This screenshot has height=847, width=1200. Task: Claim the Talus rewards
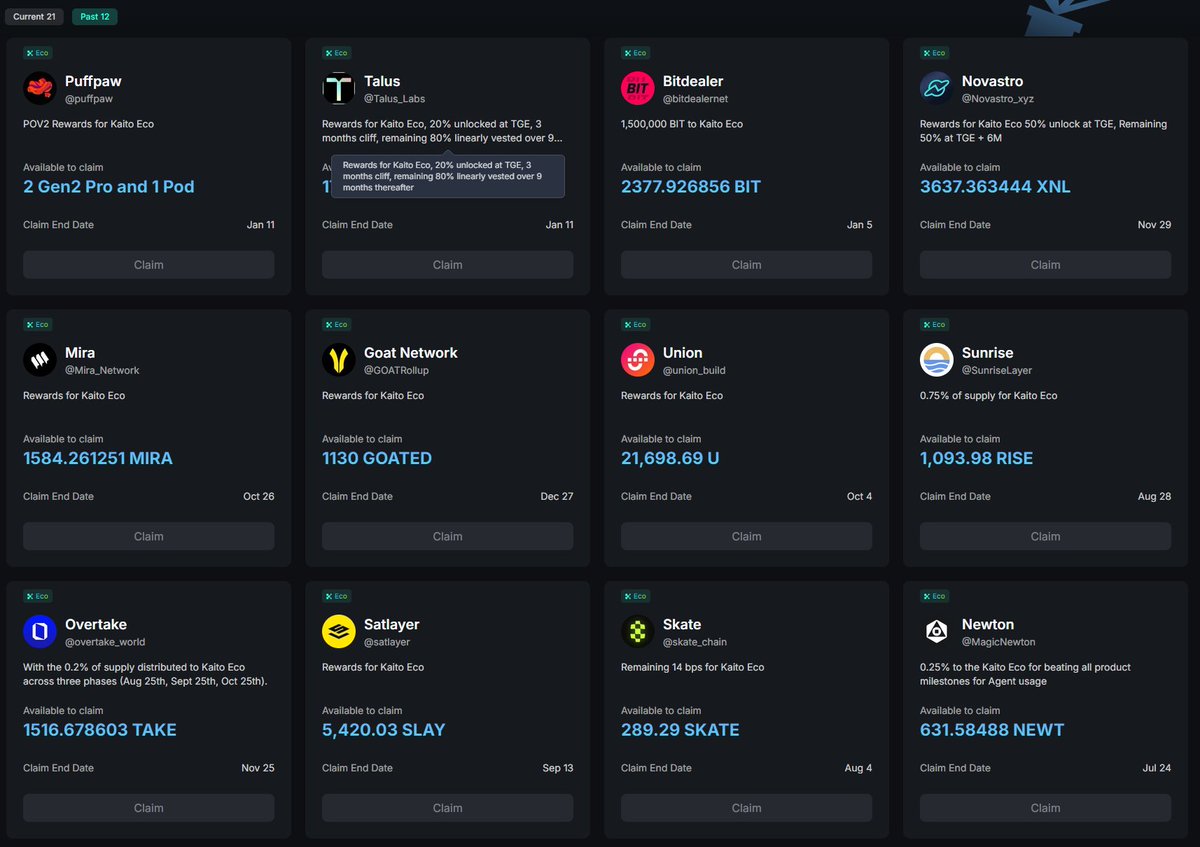(x=448, y=265)
